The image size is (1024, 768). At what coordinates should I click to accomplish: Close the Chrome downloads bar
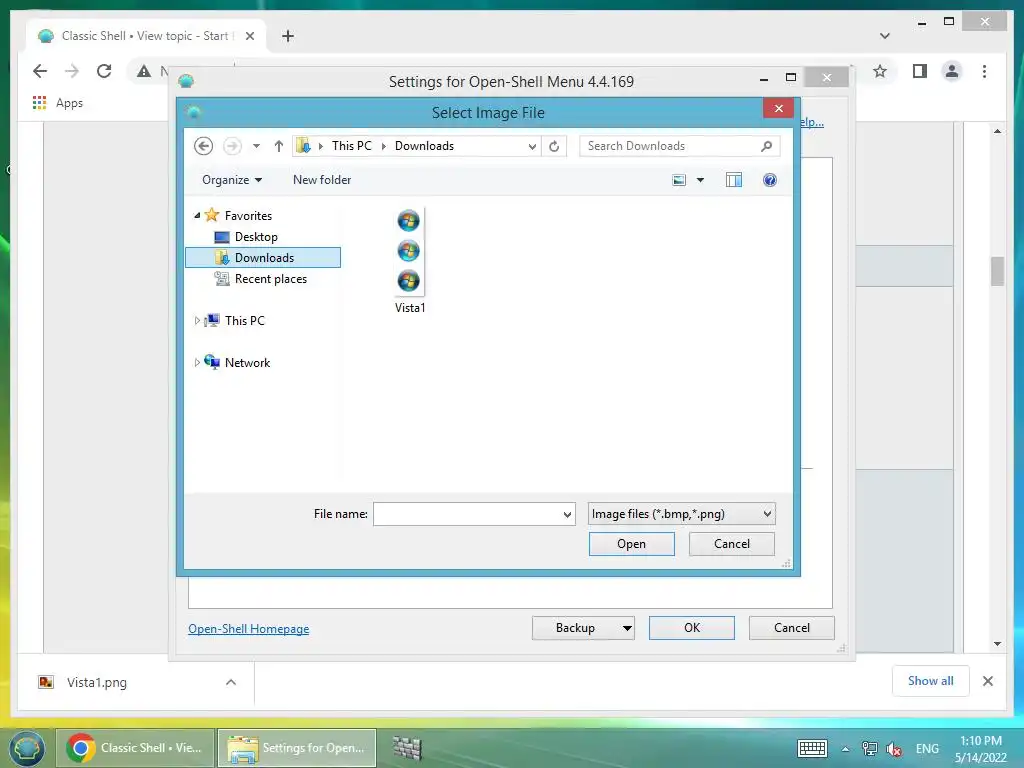coord(987,681)
